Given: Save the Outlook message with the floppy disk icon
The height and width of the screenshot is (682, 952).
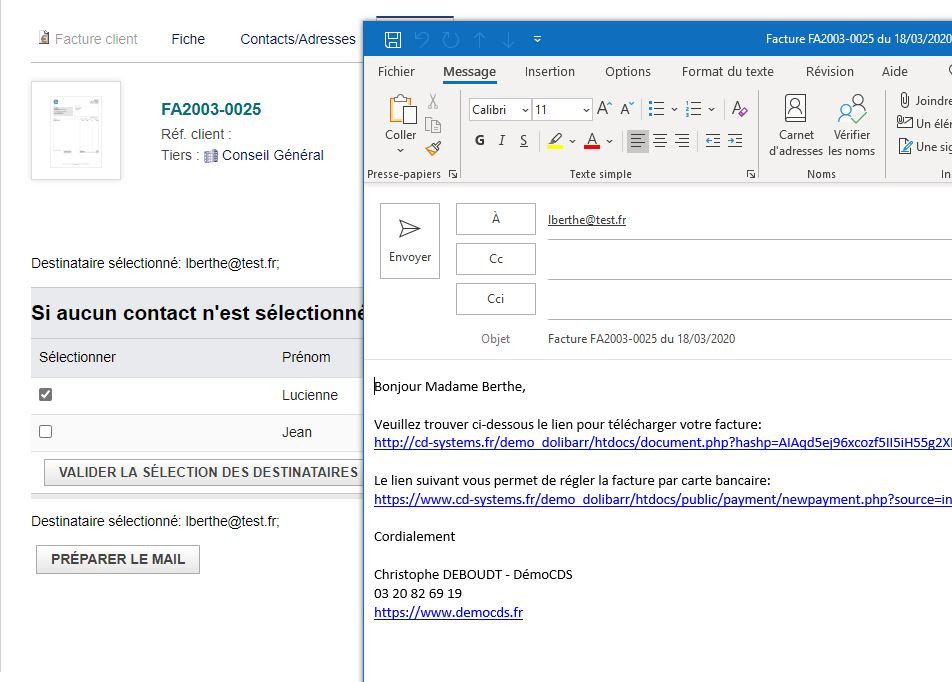Looking at the screenshot, I should [x=393, y=39].
